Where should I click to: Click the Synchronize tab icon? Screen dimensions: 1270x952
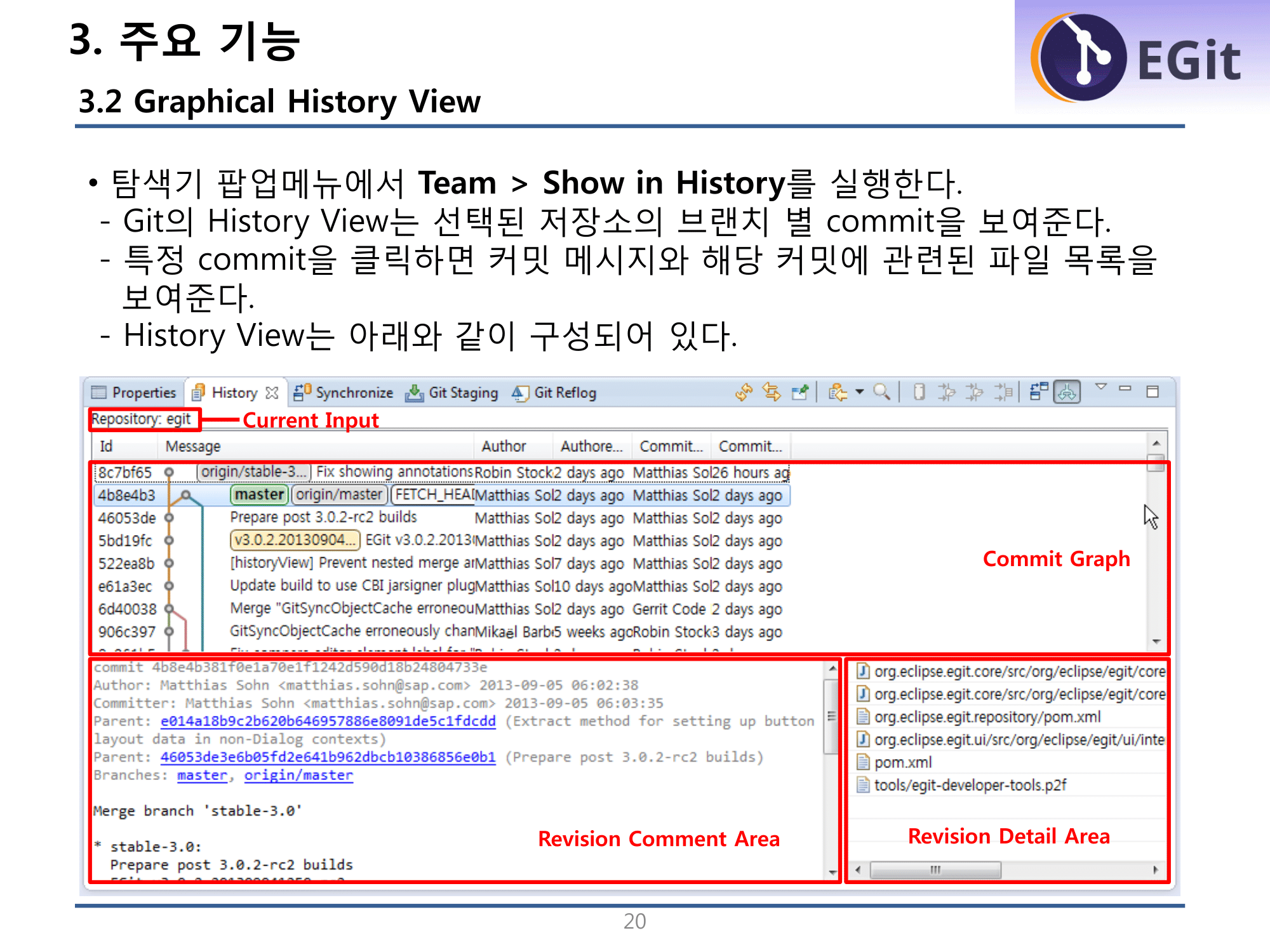click(302, 393)
